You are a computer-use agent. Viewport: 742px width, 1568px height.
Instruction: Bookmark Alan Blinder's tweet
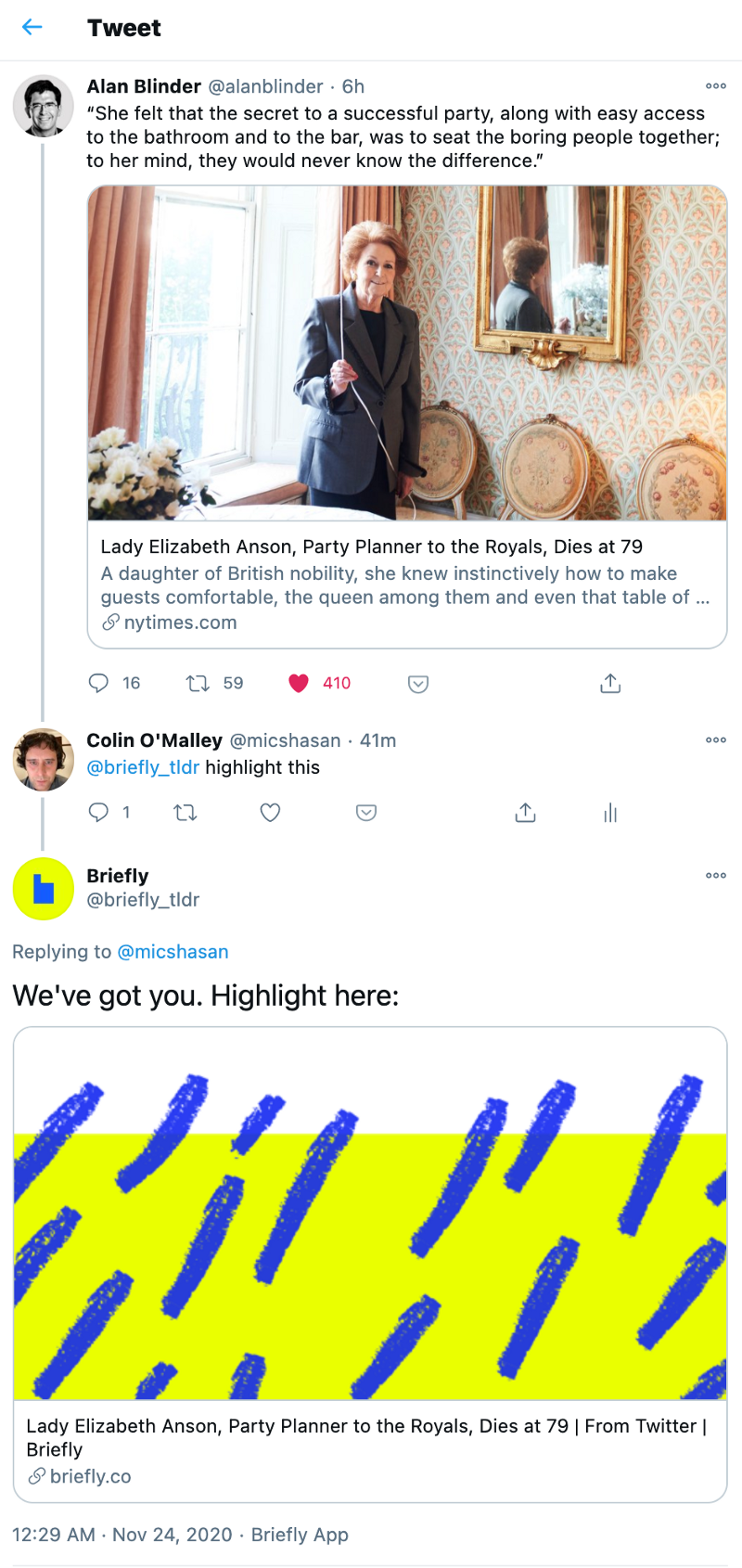pos(417,683)
